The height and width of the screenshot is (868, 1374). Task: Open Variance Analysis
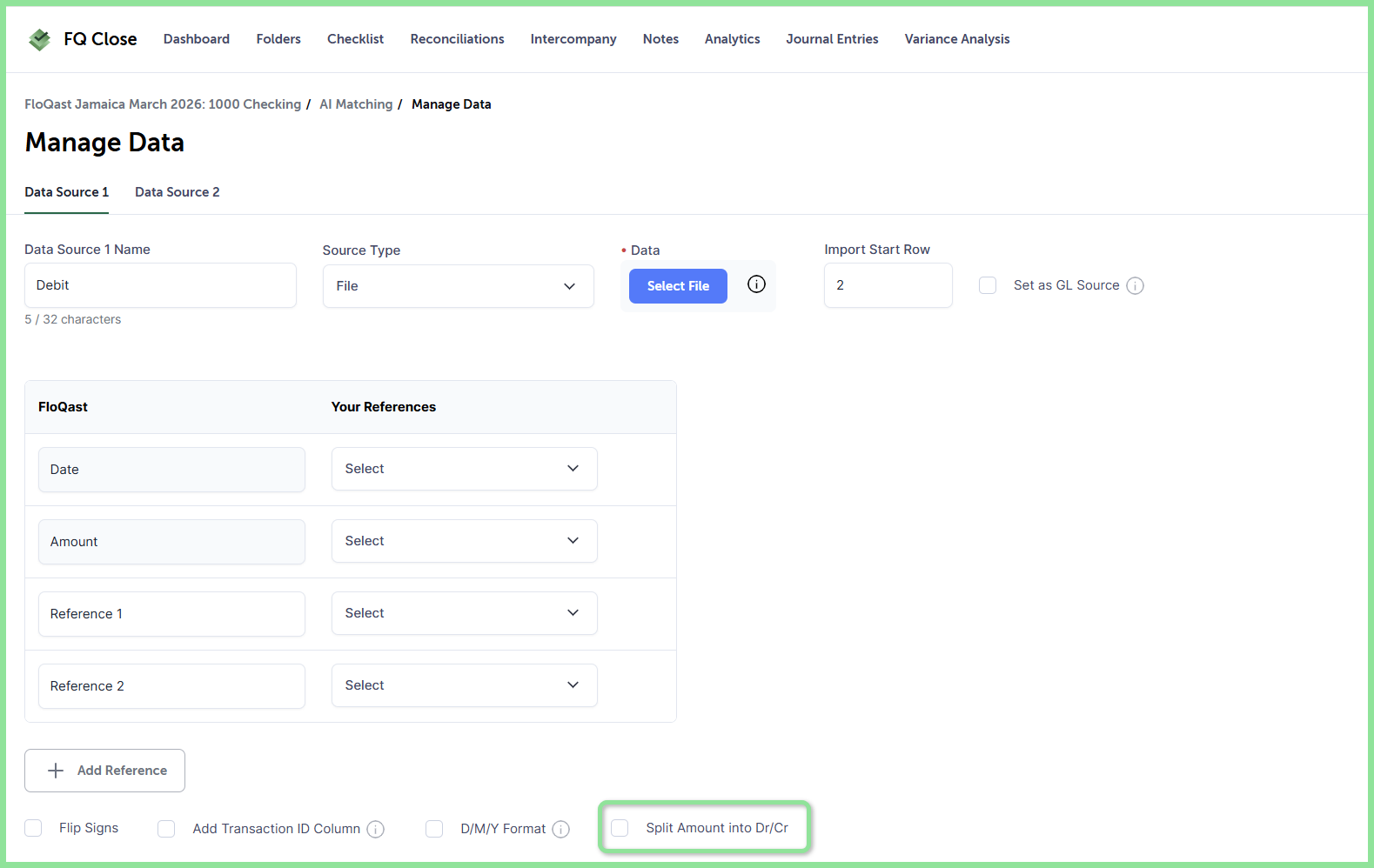tap(957, 39)
